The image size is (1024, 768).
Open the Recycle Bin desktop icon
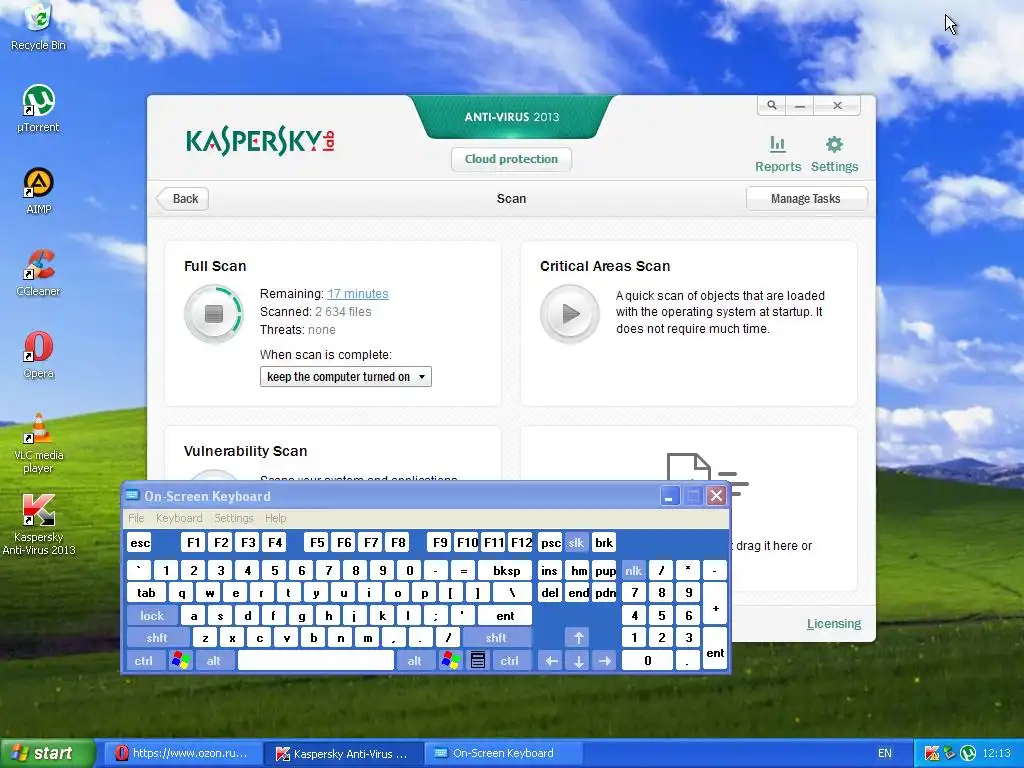coord(39,27)
